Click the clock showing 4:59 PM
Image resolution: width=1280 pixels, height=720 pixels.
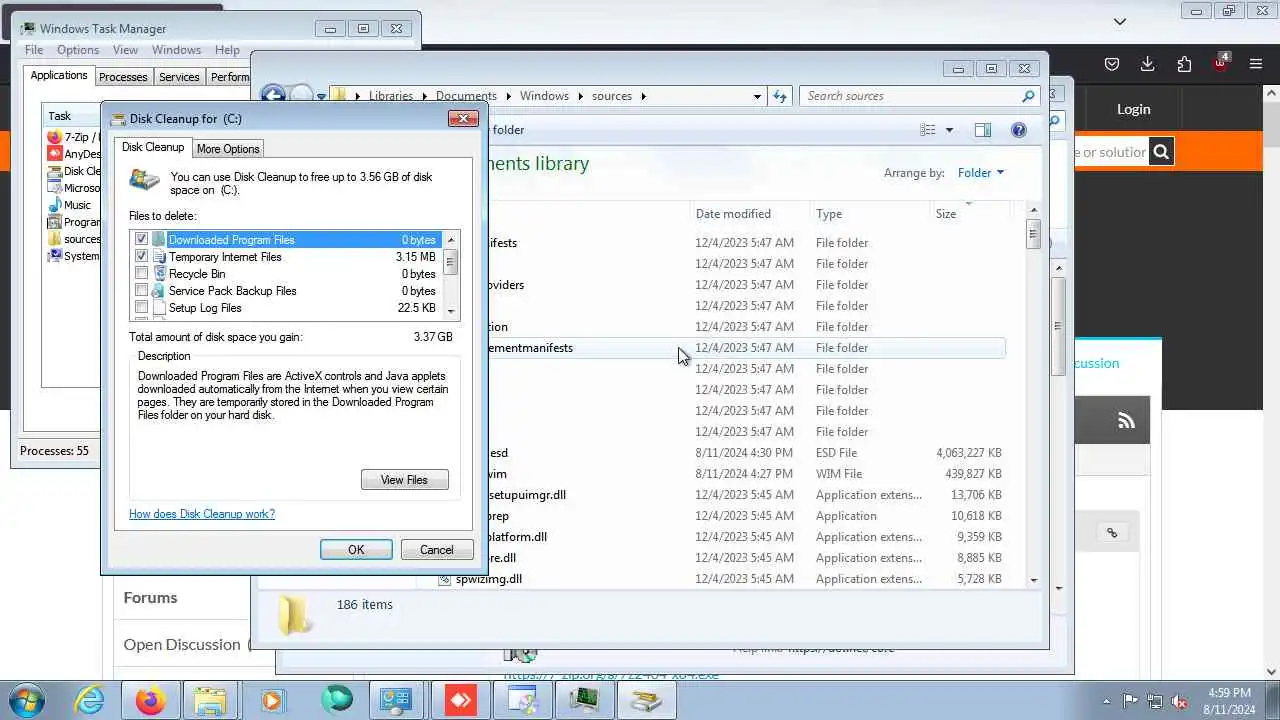pos(1229,693)
